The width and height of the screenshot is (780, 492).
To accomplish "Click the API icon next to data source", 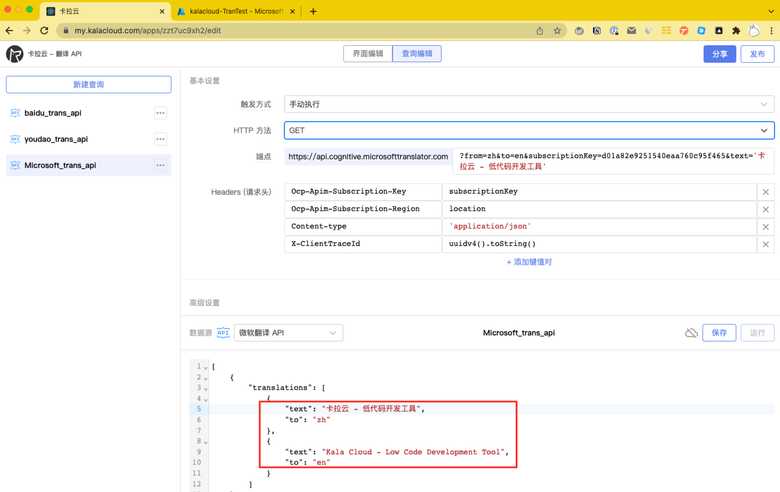I will [223, 332].
